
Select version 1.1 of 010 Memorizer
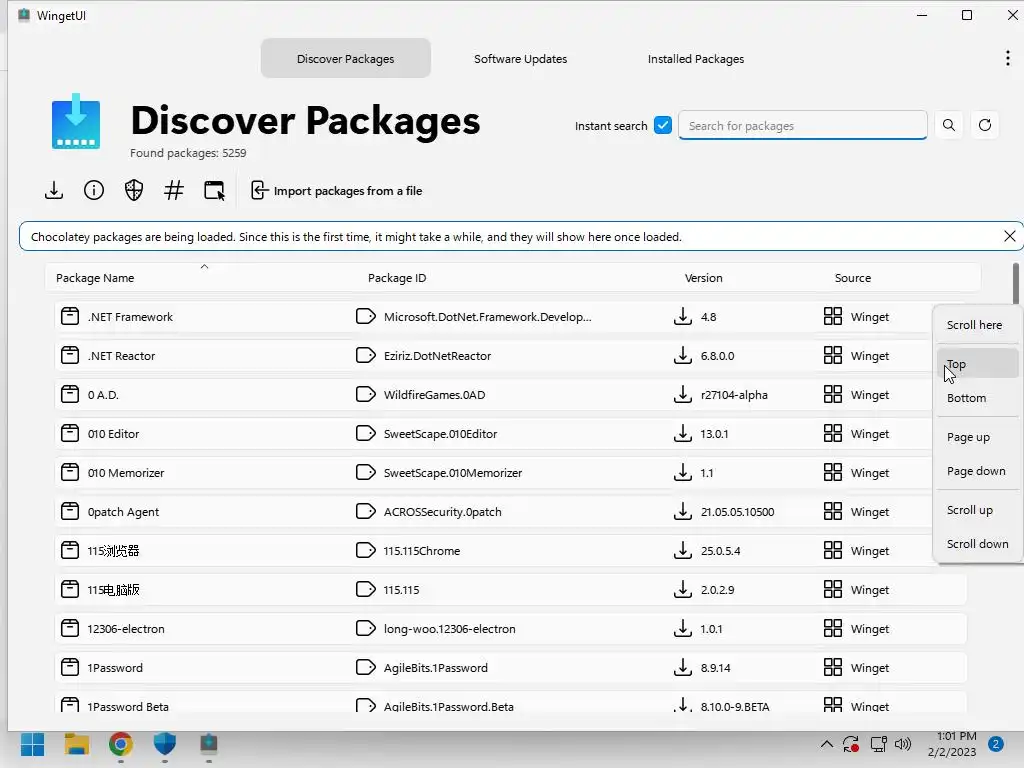pos(707,473)
